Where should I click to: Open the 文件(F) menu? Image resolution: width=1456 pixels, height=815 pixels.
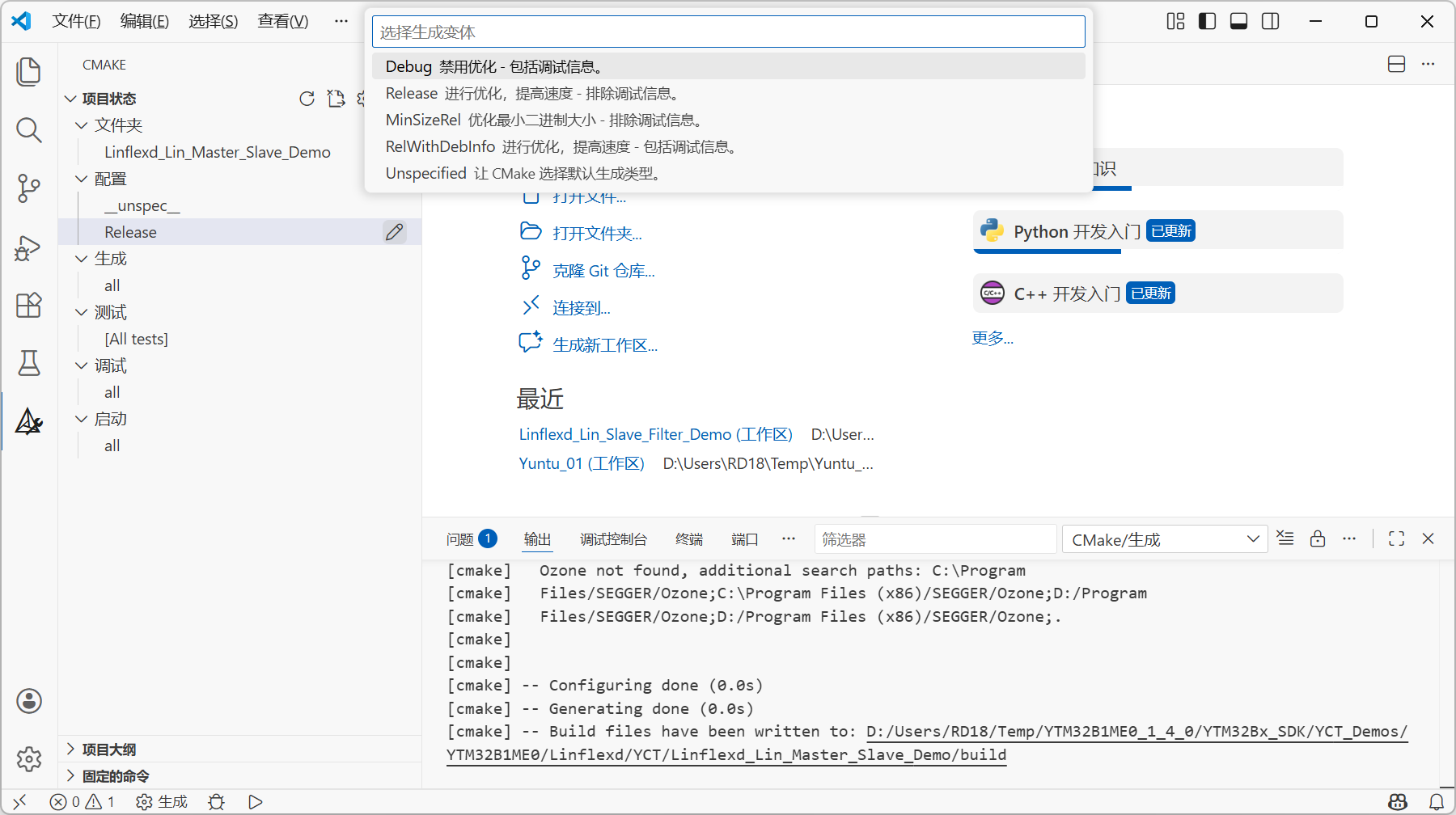click(x=76, y=21)
